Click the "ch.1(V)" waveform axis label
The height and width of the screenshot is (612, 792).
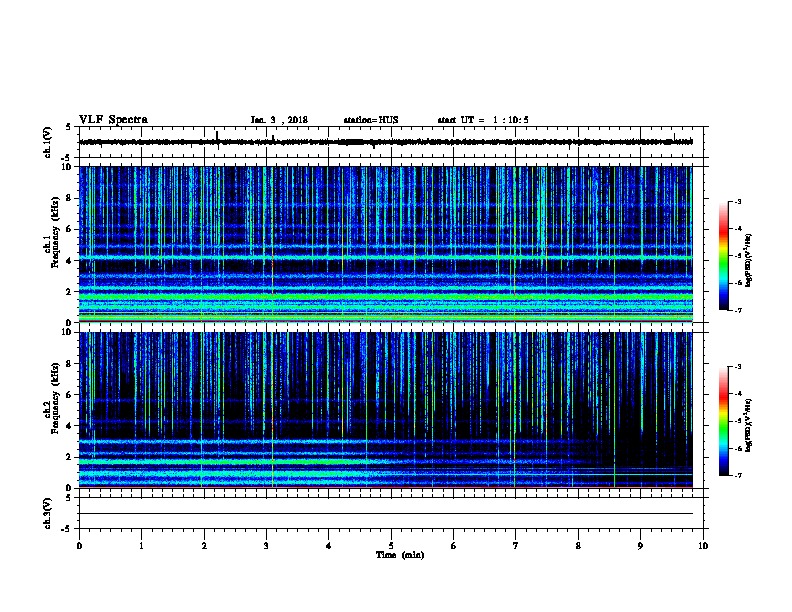tap(47, 142)
